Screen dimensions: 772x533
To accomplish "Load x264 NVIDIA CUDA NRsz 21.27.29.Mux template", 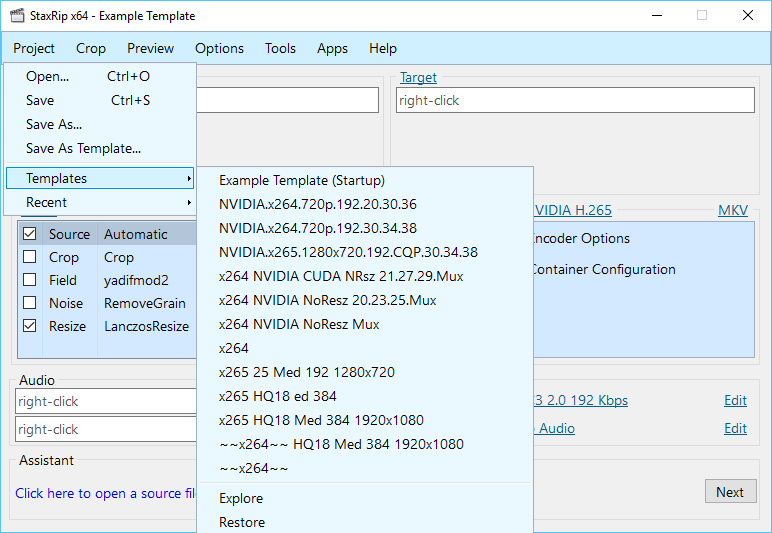I will (365, 276).
